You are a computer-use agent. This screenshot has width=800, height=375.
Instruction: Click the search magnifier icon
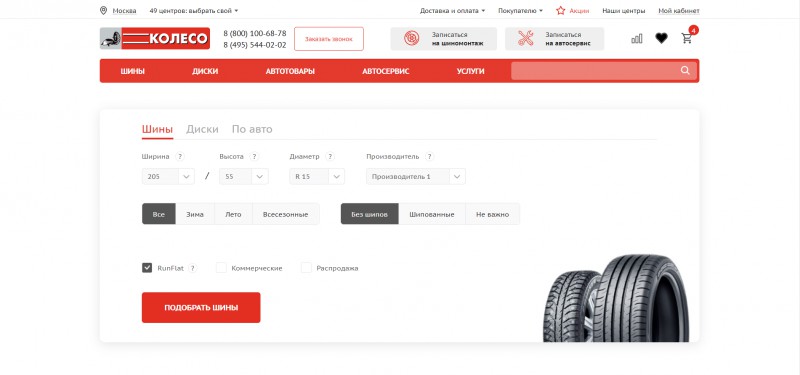[x=685, y=70]
